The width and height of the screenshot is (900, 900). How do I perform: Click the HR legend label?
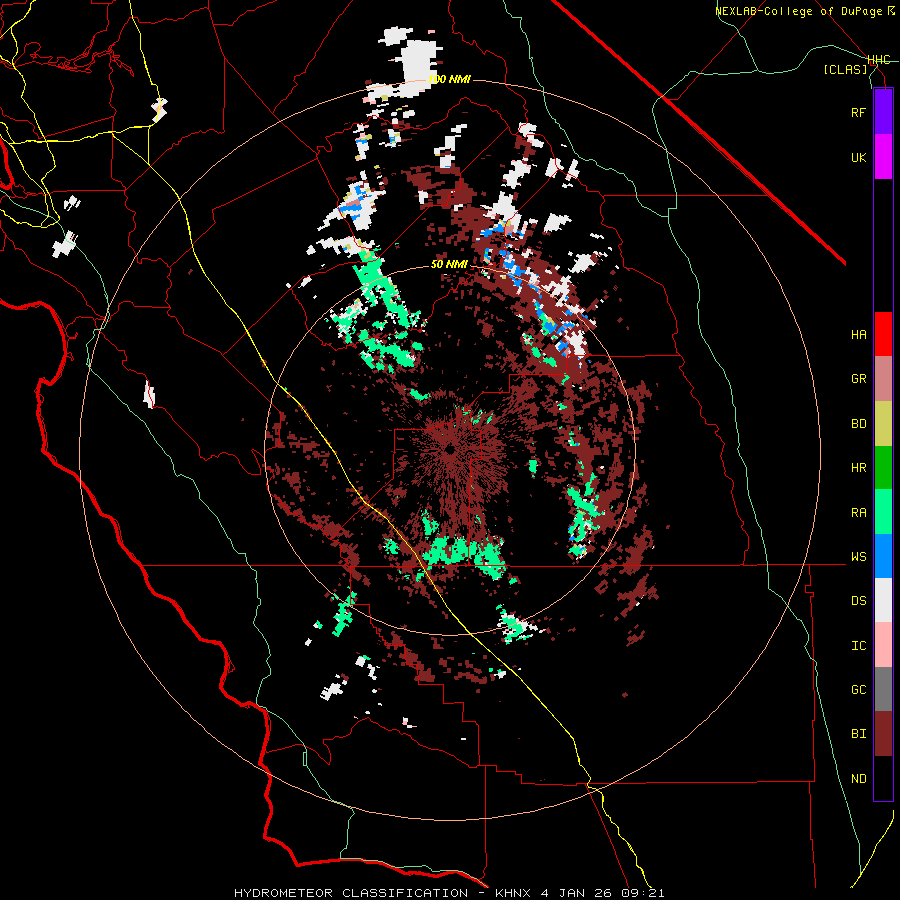858,468
